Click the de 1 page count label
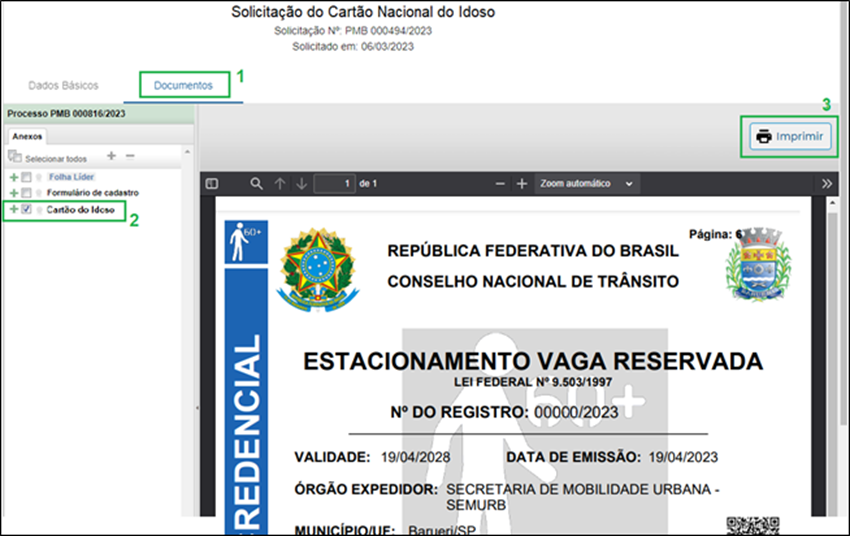The width and height of the screenshot is (850, 536). point(368,184)
